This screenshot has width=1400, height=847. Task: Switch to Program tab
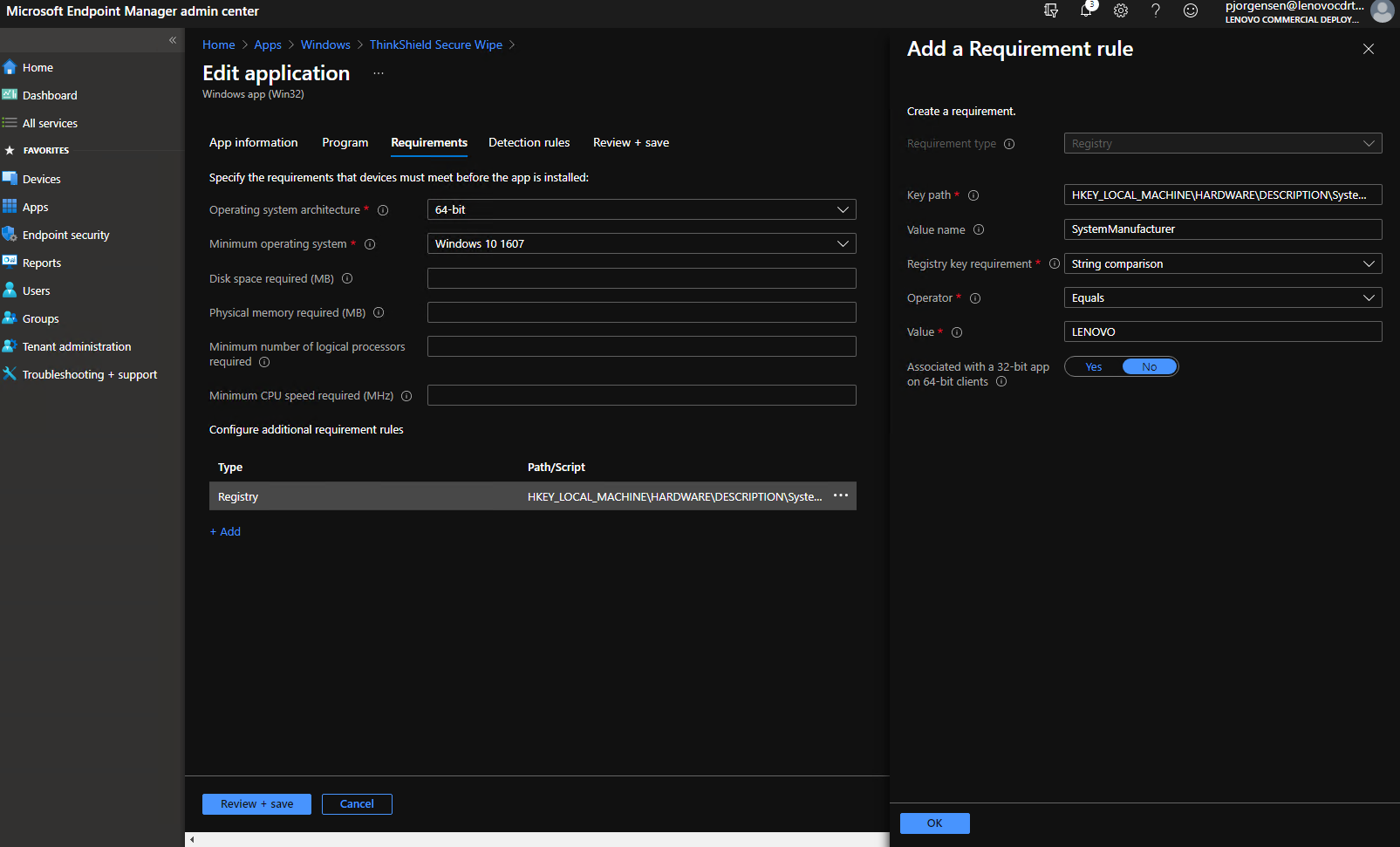coord(345,142)
